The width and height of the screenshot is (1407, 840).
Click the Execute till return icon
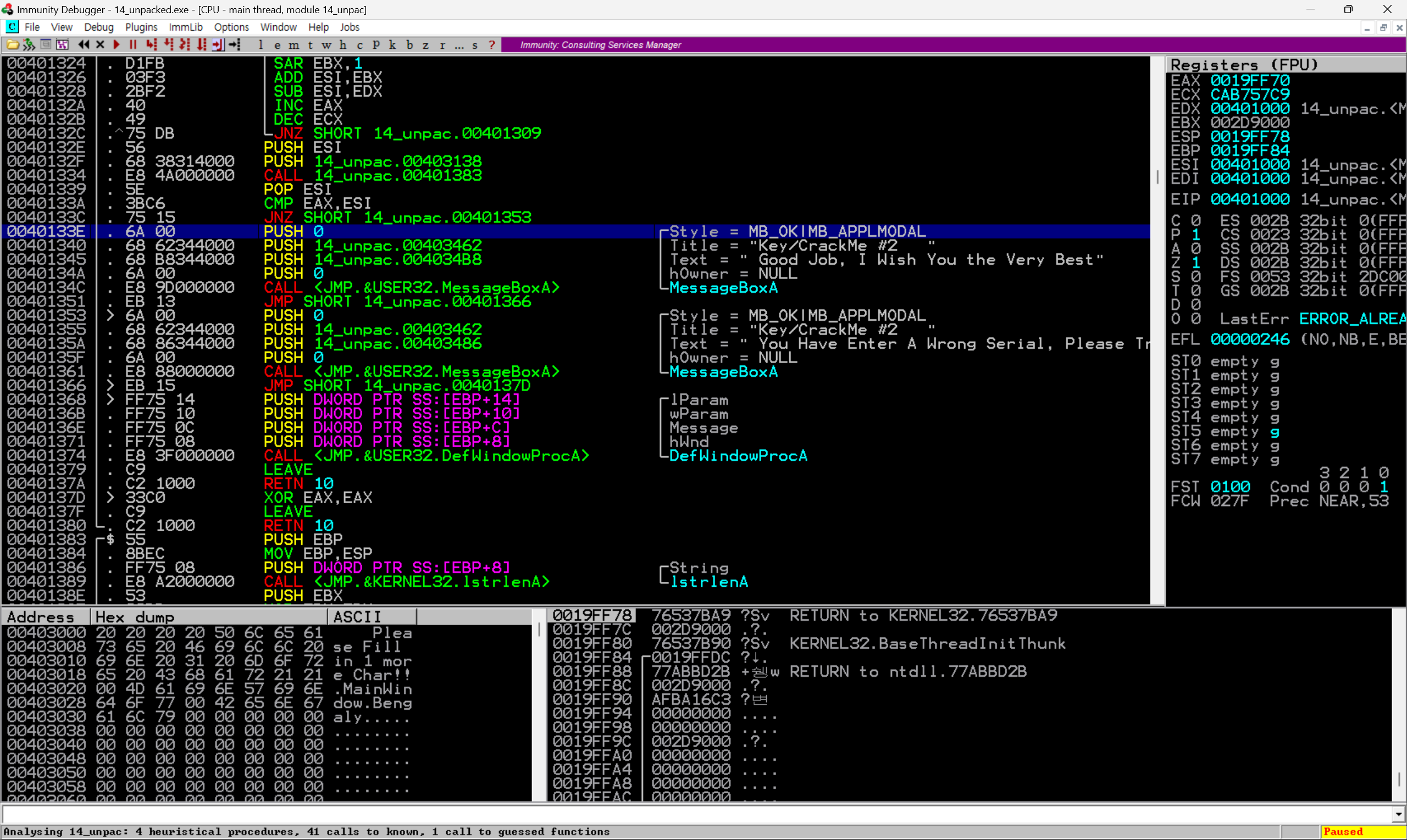219,44
